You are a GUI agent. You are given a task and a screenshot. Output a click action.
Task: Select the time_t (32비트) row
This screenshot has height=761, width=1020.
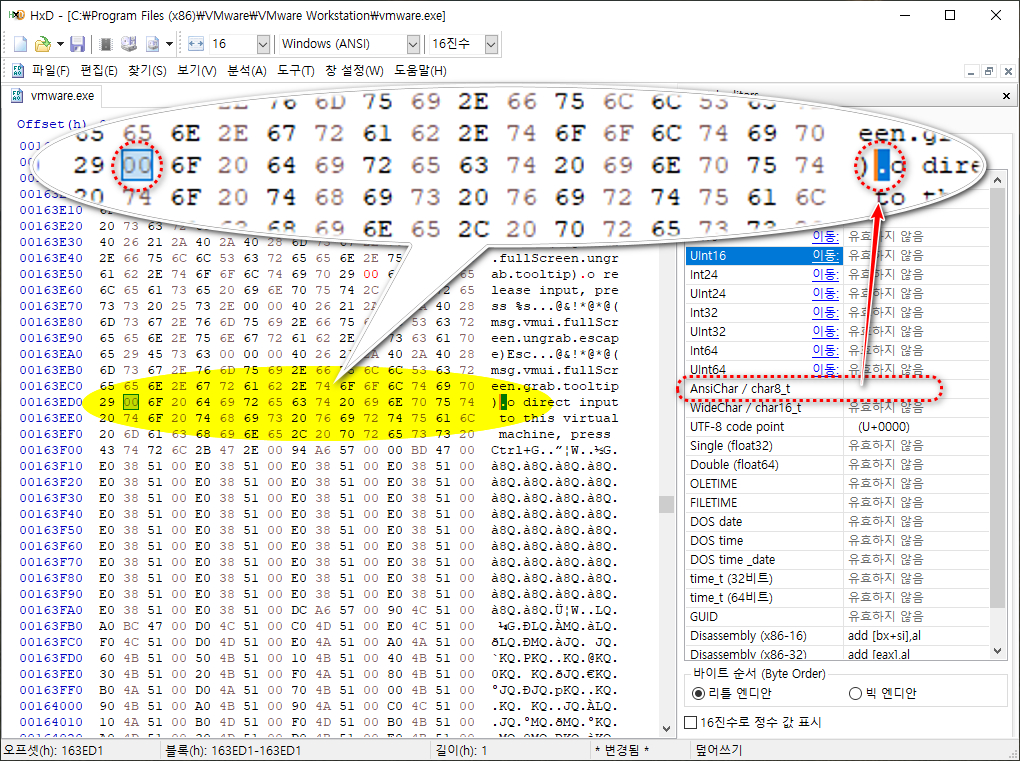[837, 578]
